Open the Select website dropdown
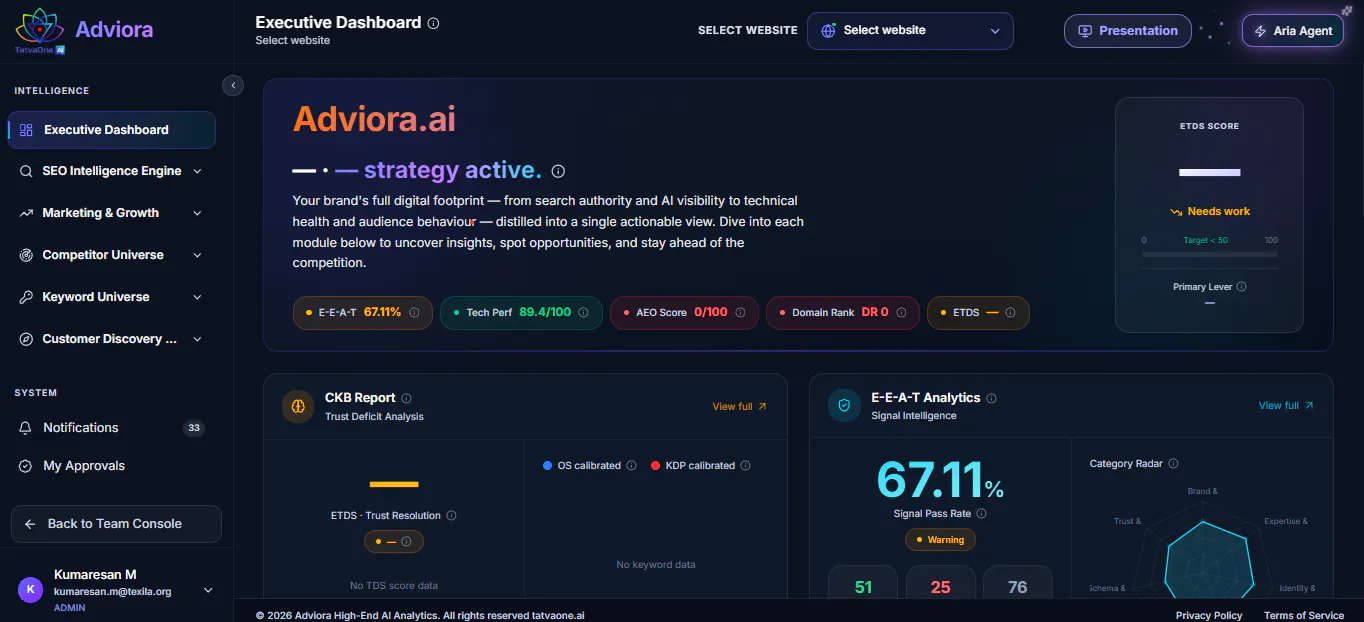 (x=910, y=30)
